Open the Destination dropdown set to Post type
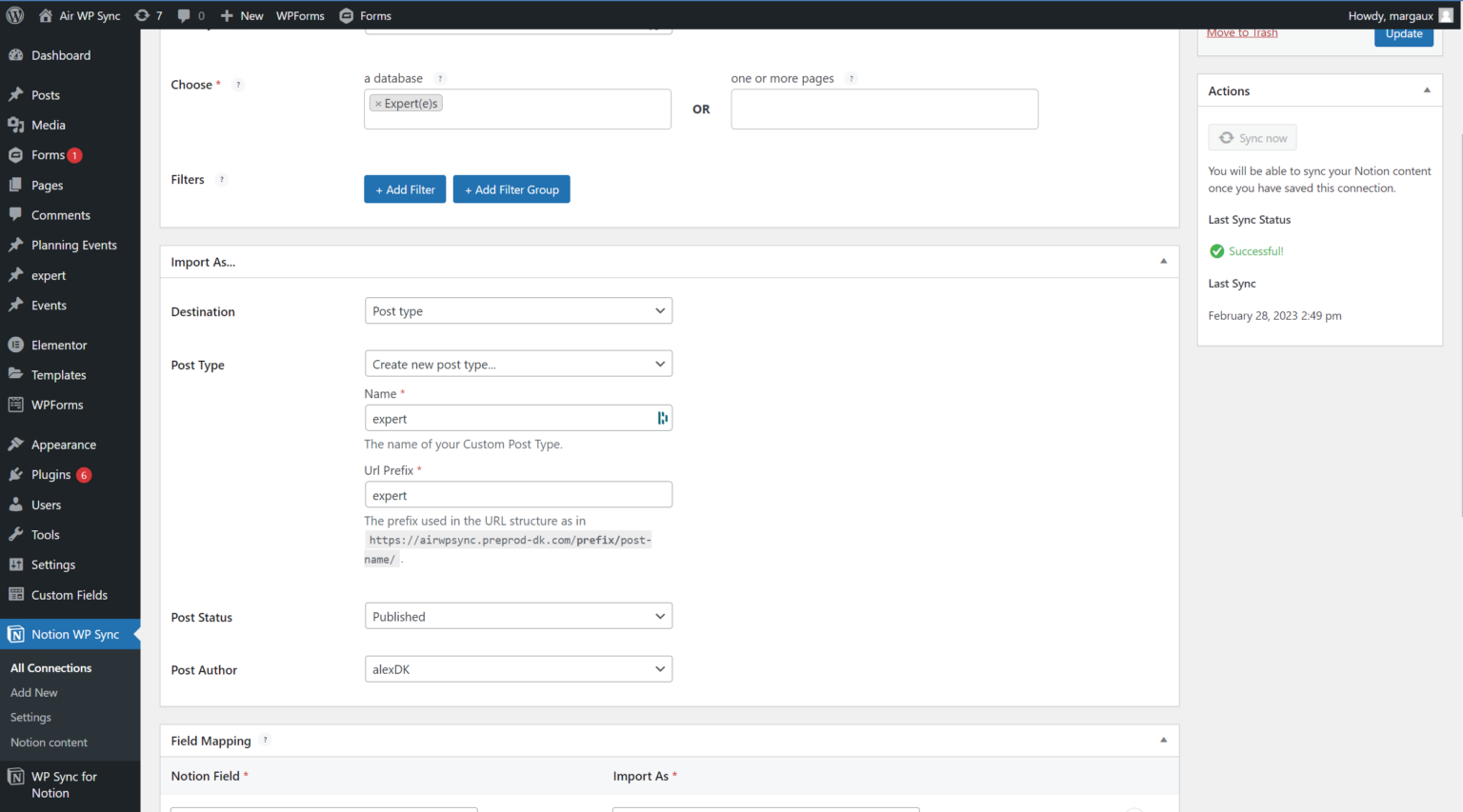Viewport: 1463px width, 812px height. coord(518,310)
